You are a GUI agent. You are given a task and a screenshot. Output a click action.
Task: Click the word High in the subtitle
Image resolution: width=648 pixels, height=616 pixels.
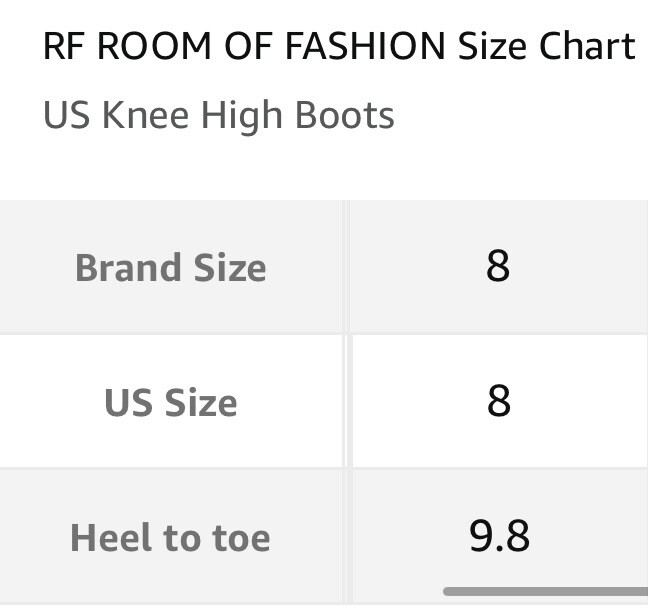click(x=241, y=116)
